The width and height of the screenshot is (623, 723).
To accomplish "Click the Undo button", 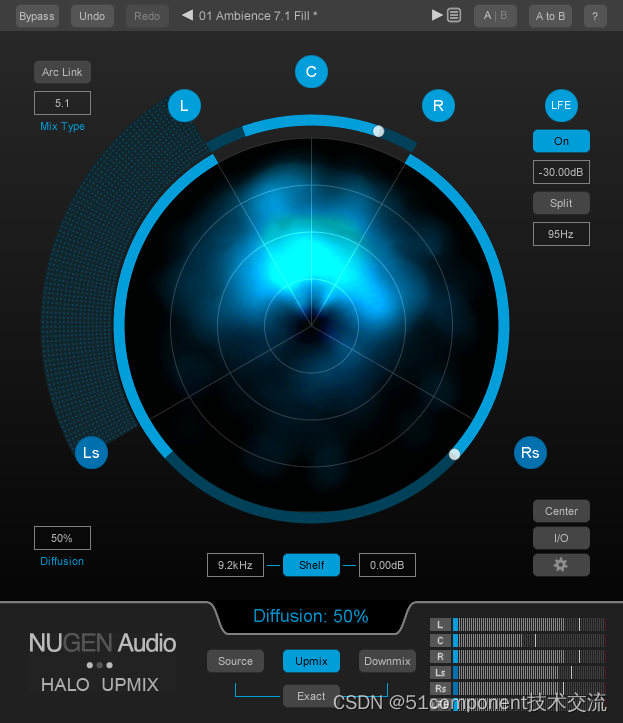I will click(92, 16).
